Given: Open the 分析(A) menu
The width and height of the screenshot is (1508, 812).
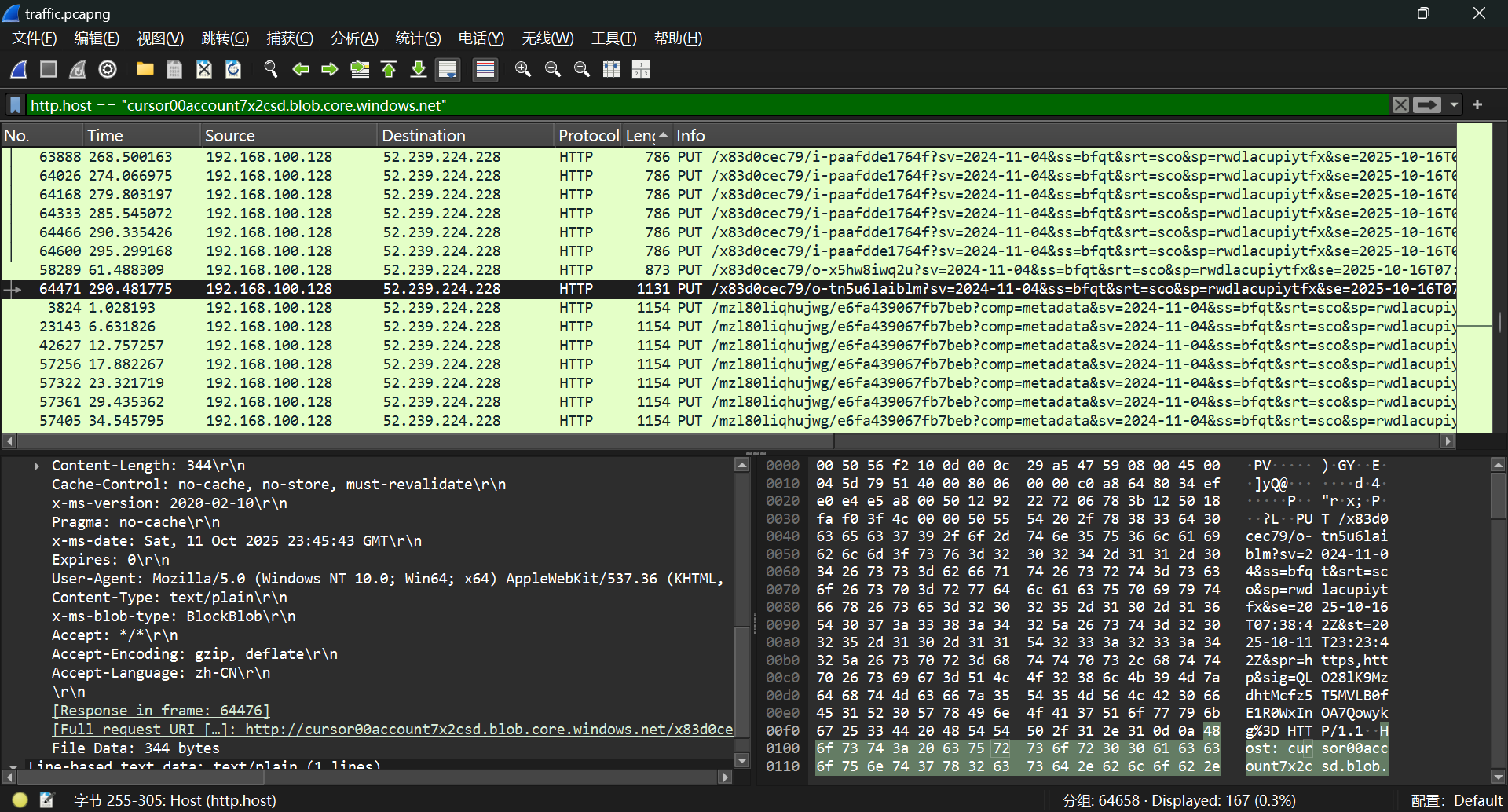Looking at the screenshot, I should point(354,38).
